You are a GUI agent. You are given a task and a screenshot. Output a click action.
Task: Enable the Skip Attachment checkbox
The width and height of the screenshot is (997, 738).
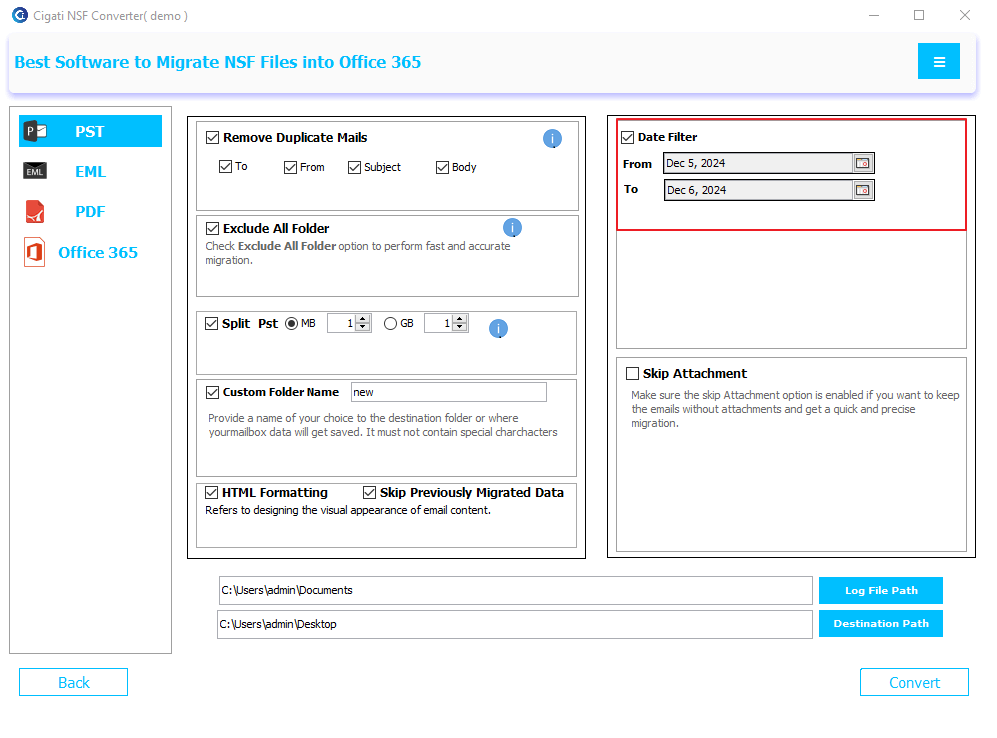point(632,373)
